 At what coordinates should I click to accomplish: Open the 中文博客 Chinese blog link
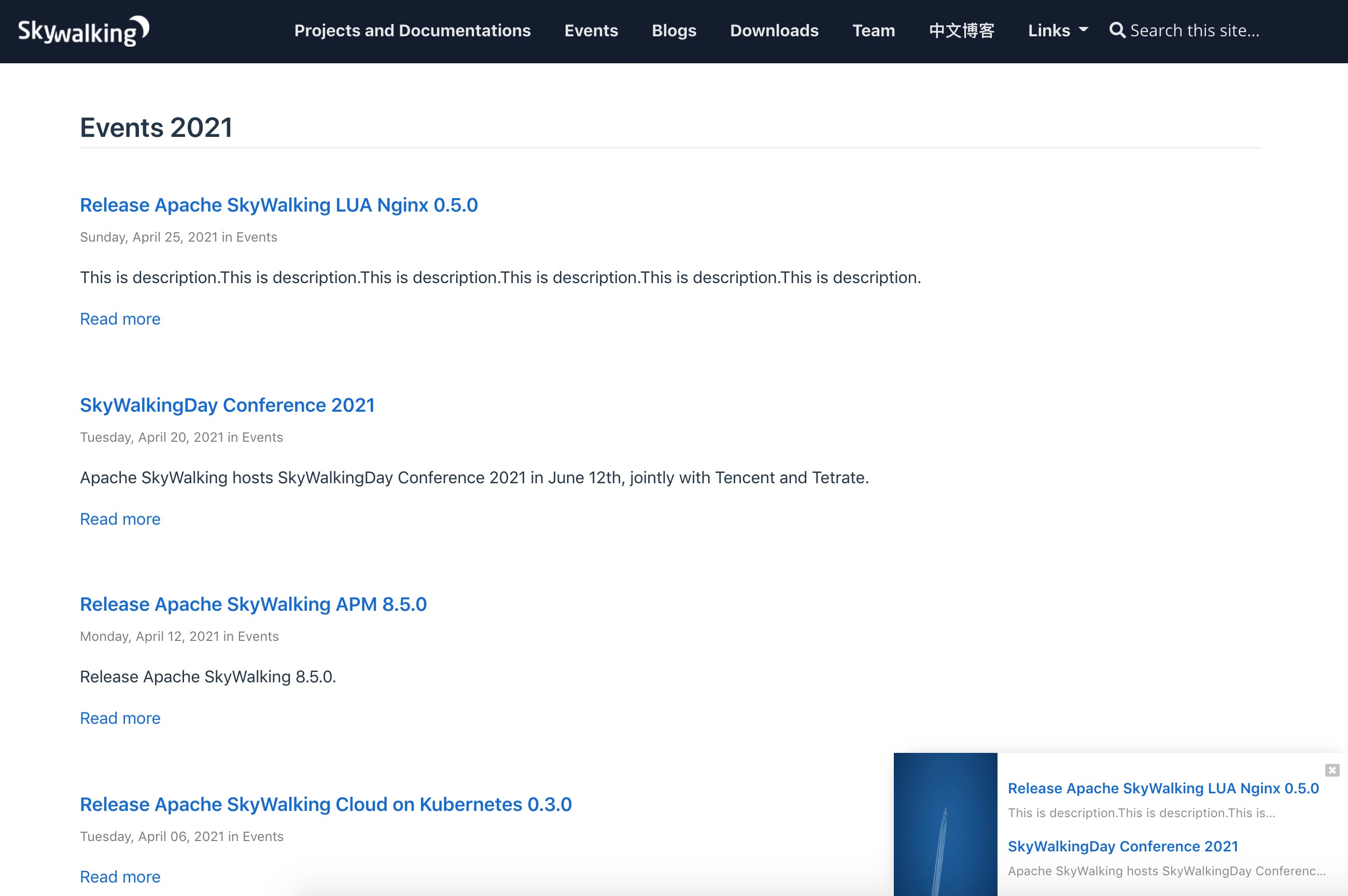[961, 30]
